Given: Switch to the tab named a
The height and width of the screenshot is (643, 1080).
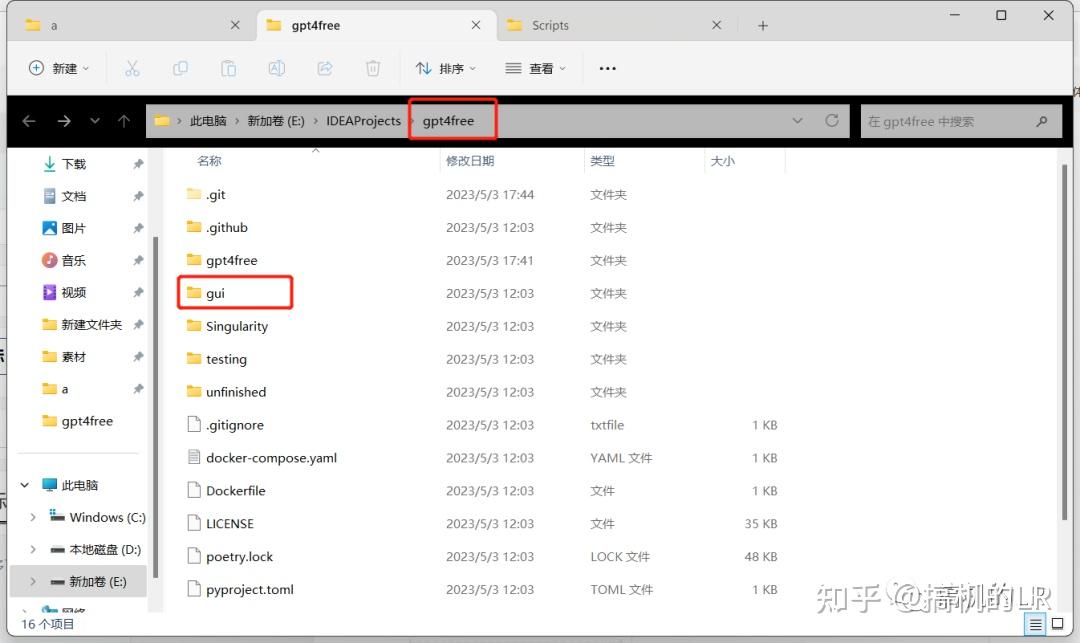Looking at the screenshot, I should (52, 24).
